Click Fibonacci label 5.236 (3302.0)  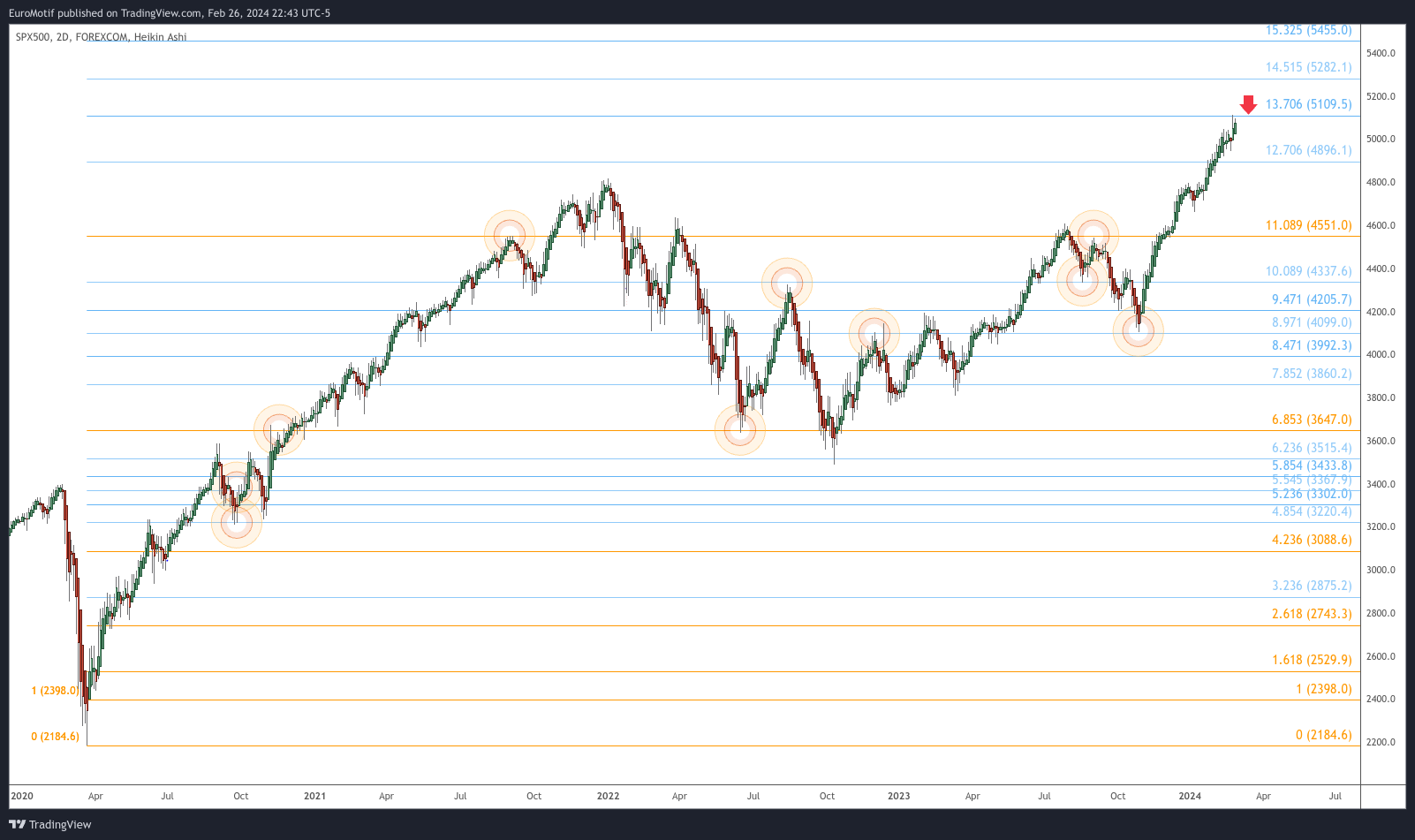(1312, 494)
